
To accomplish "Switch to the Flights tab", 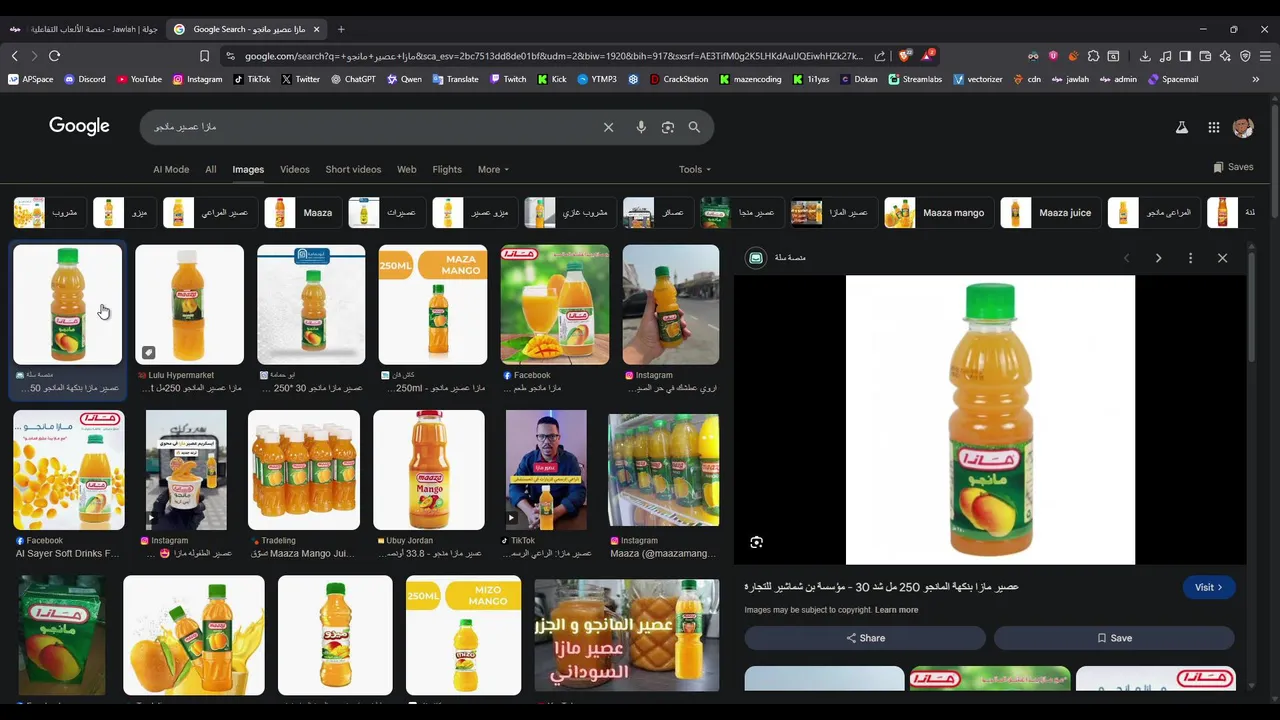I will tap(447, 169).
